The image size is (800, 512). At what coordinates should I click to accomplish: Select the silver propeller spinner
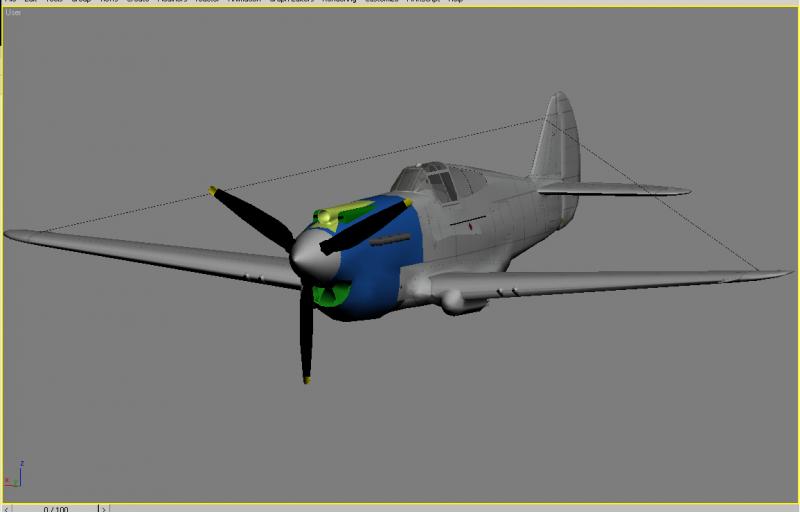tap(312, 255)
